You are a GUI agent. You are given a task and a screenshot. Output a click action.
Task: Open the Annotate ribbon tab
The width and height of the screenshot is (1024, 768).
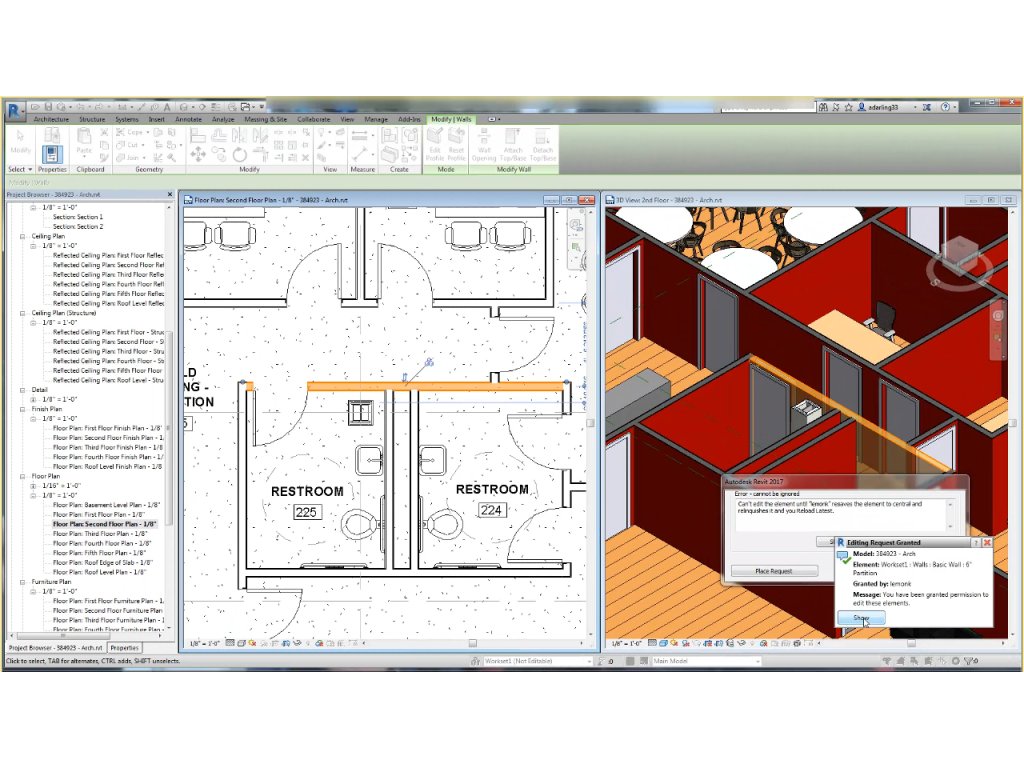pos(189,120)
